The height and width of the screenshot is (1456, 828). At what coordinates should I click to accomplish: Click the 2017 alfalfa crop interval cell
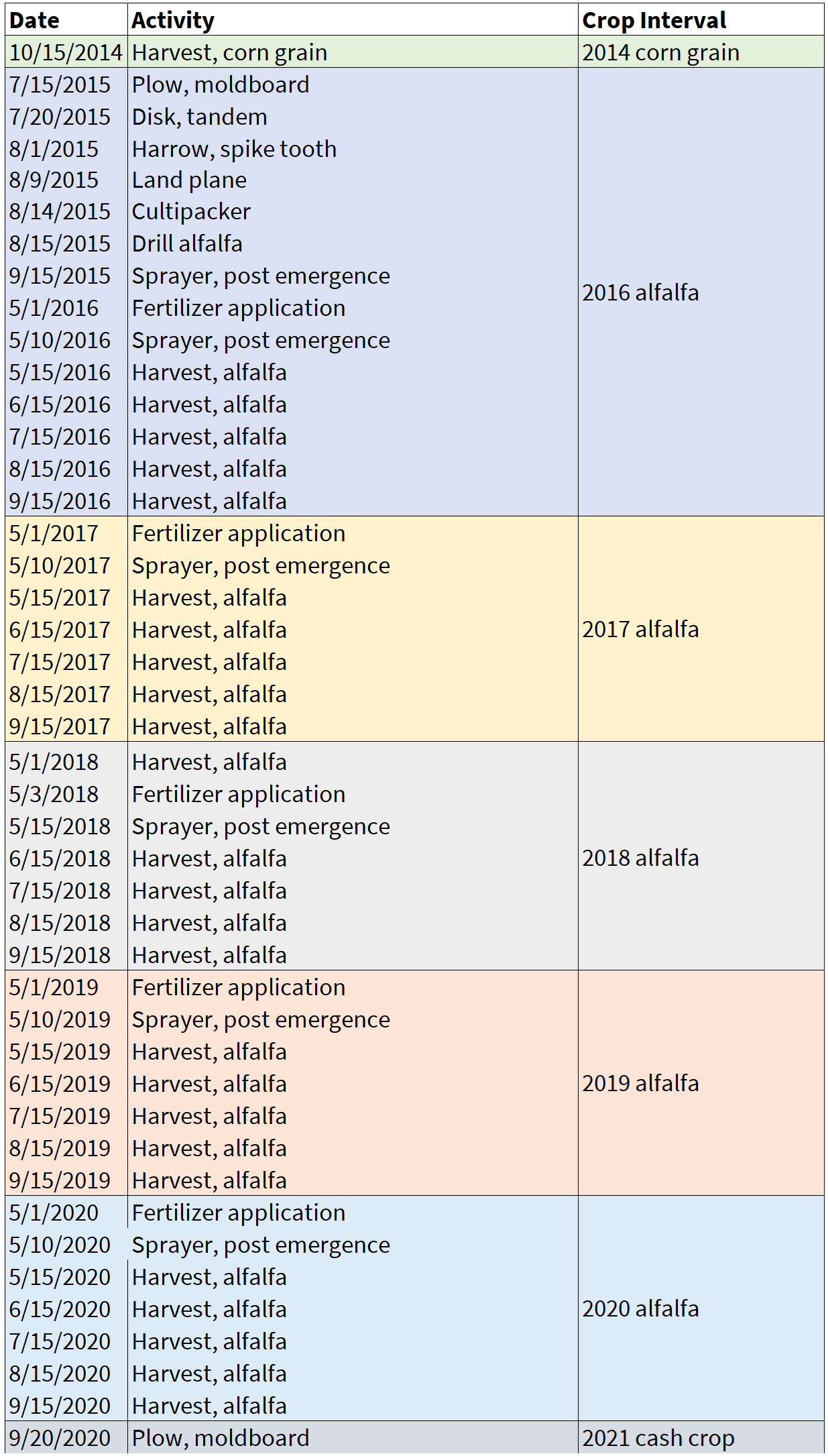click(x=640, y=629)
